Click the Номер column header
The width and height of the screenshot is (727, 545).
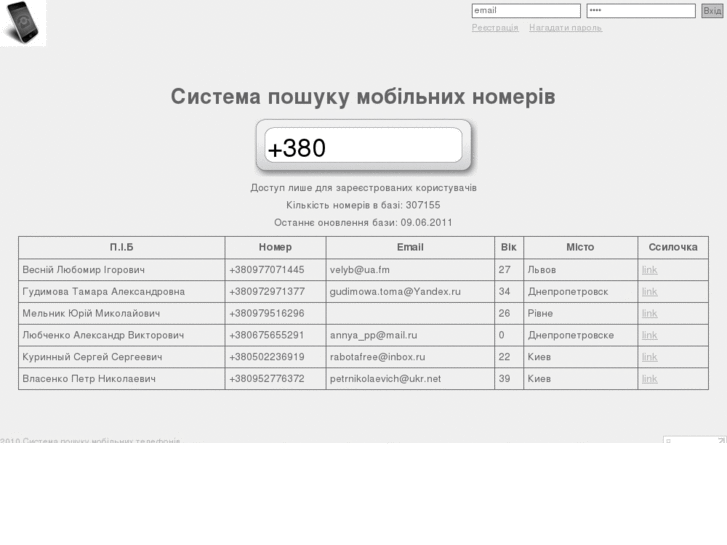275,247
